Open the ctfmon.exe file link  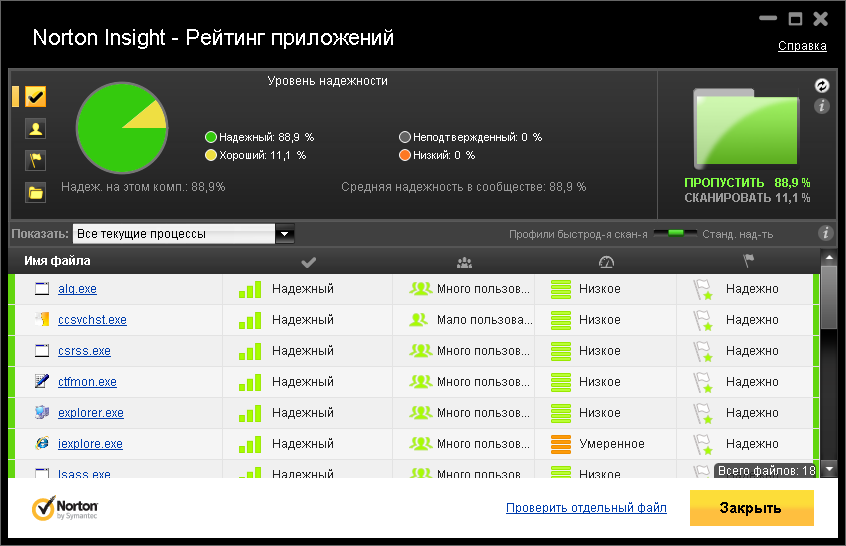pos(87,381)
